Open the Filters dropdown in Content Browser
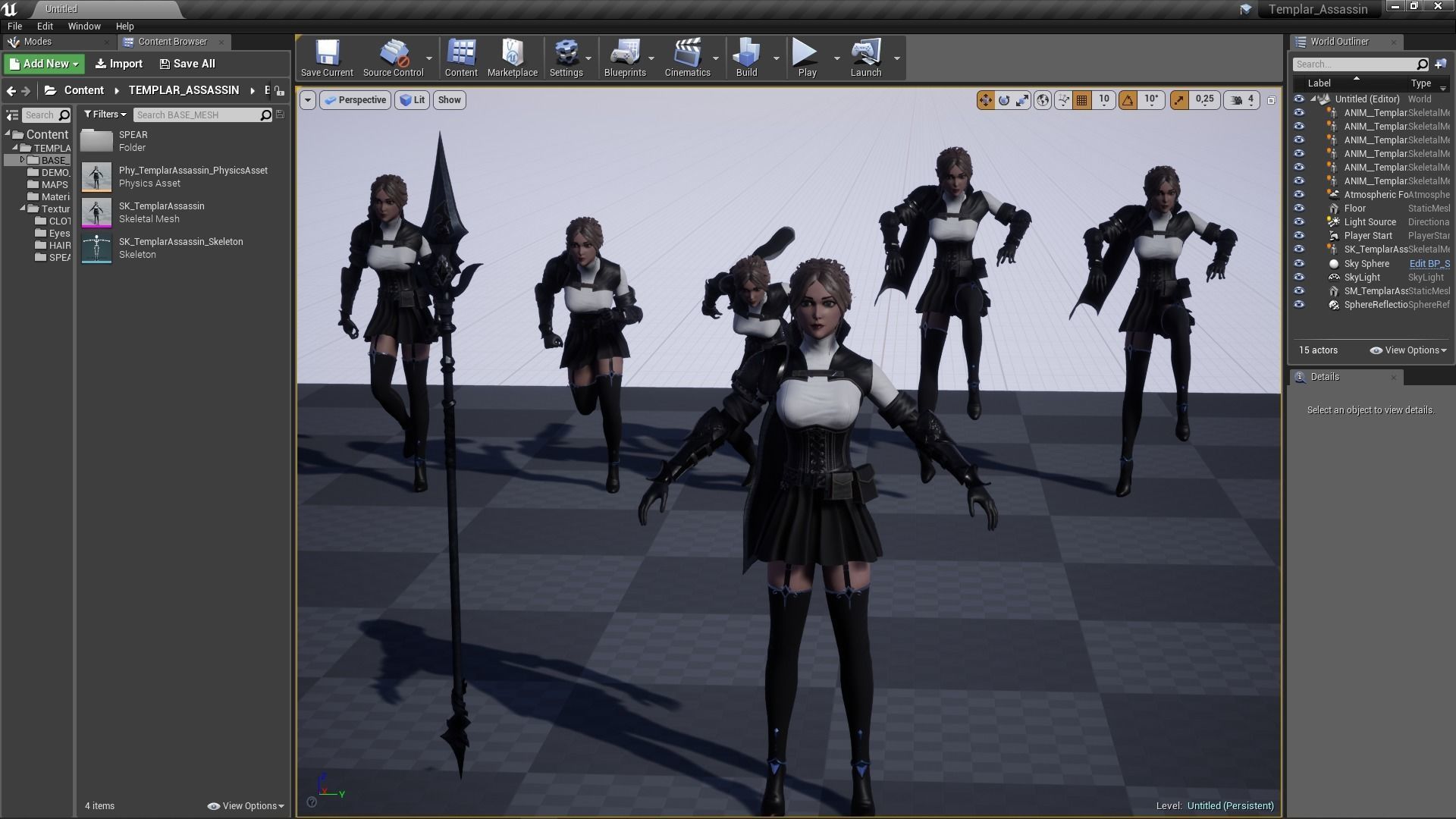Screen dimensions: 1456x819 (105, 115)
